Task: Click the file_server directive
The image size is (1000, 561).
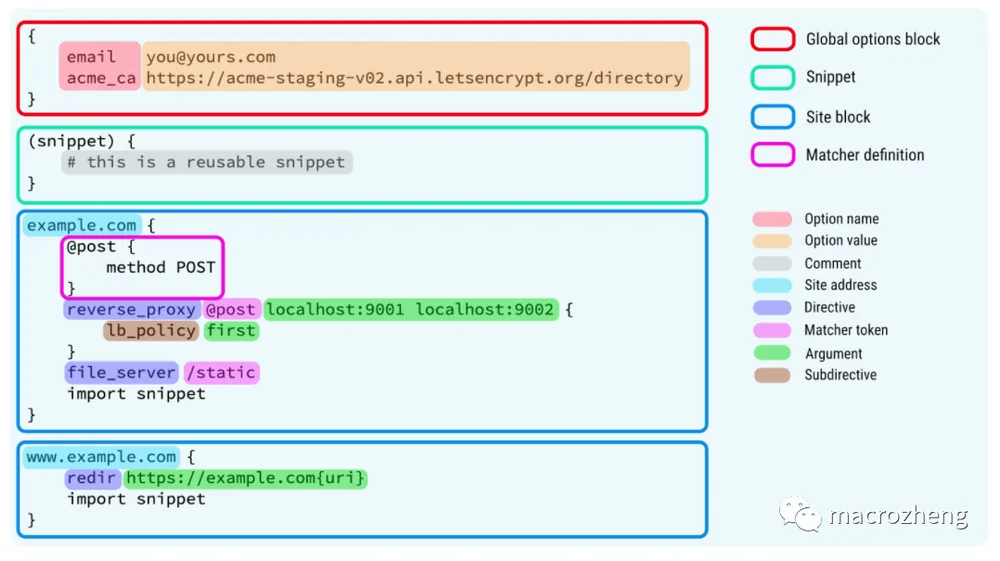Action: (x=121, y=373)
